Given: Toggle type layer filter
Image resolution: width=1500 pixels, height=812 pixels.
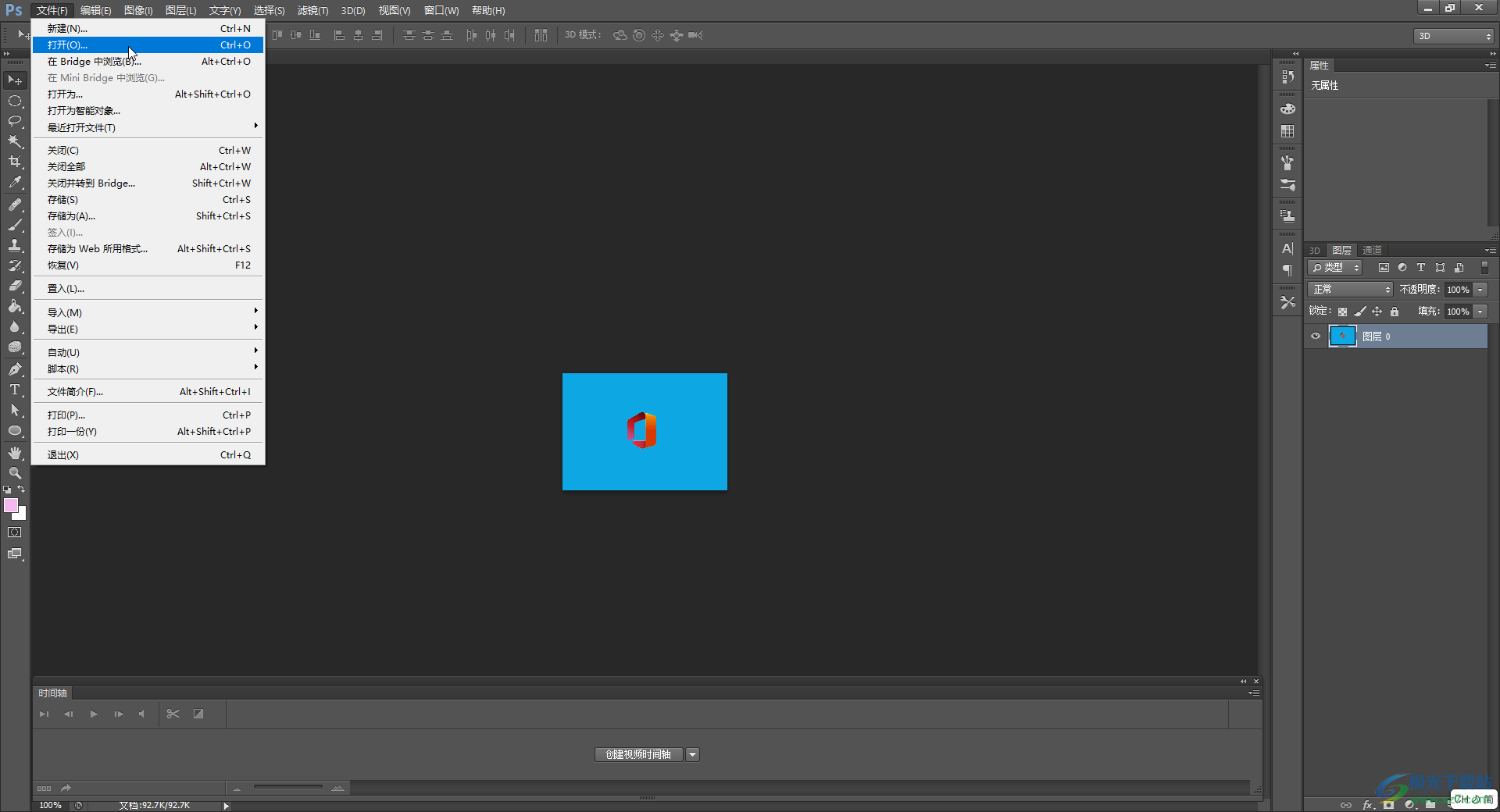Looking at the screenshot, I should coord(1421,268).
